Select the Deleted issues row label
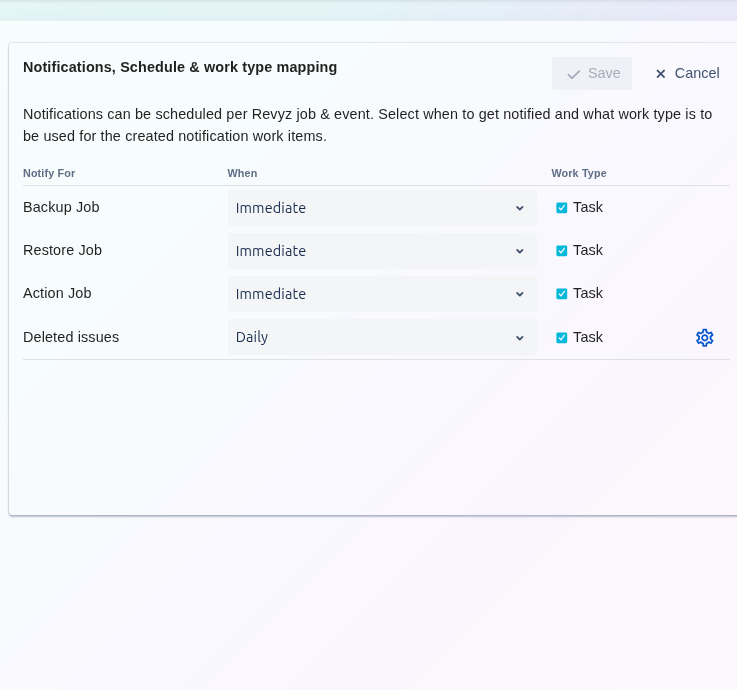Viewport: 737px width, 690px height. [71, 337]
